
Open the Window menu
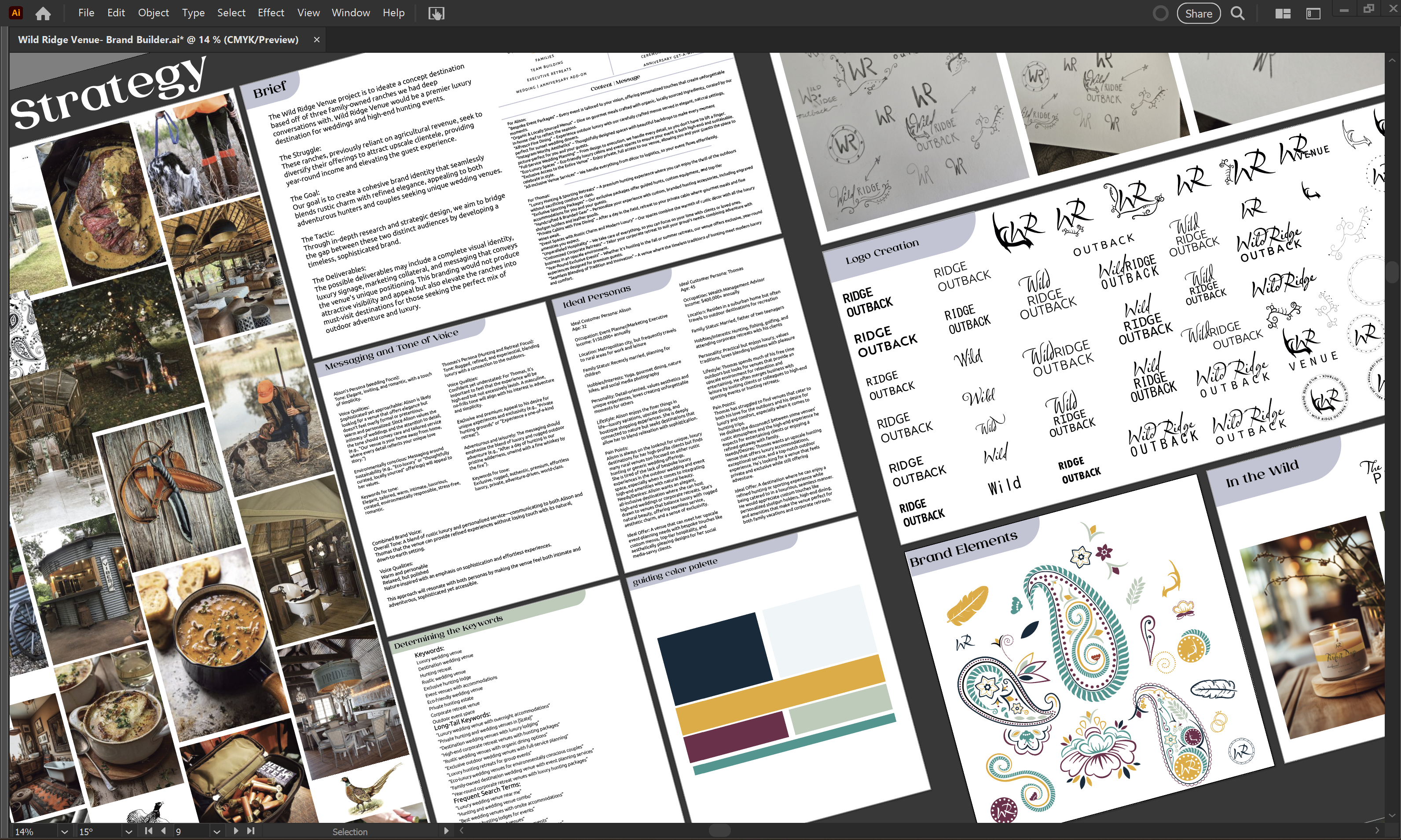pyautogui.click(x=351, y=12)
